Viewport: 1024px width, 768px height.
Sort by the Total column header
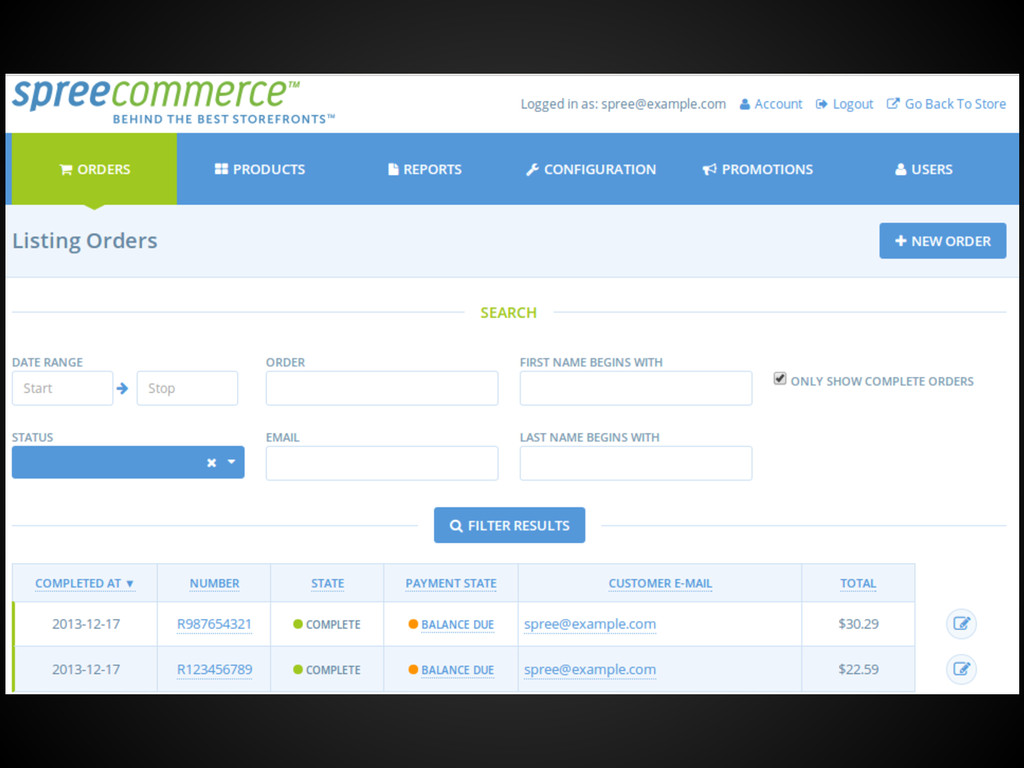click(x=858, y=583)
